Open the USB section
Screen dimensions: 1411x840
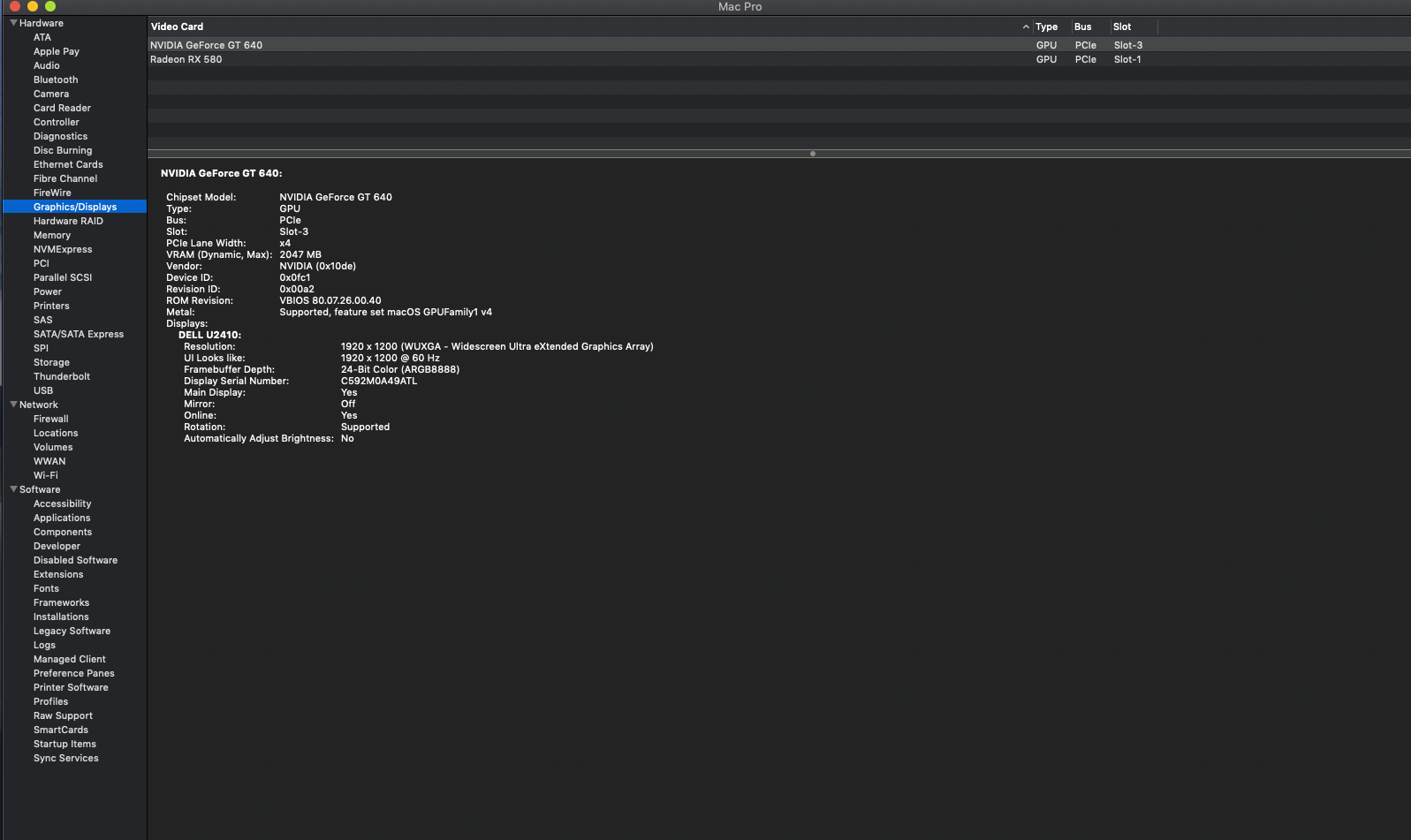click(x=43, y=390)
